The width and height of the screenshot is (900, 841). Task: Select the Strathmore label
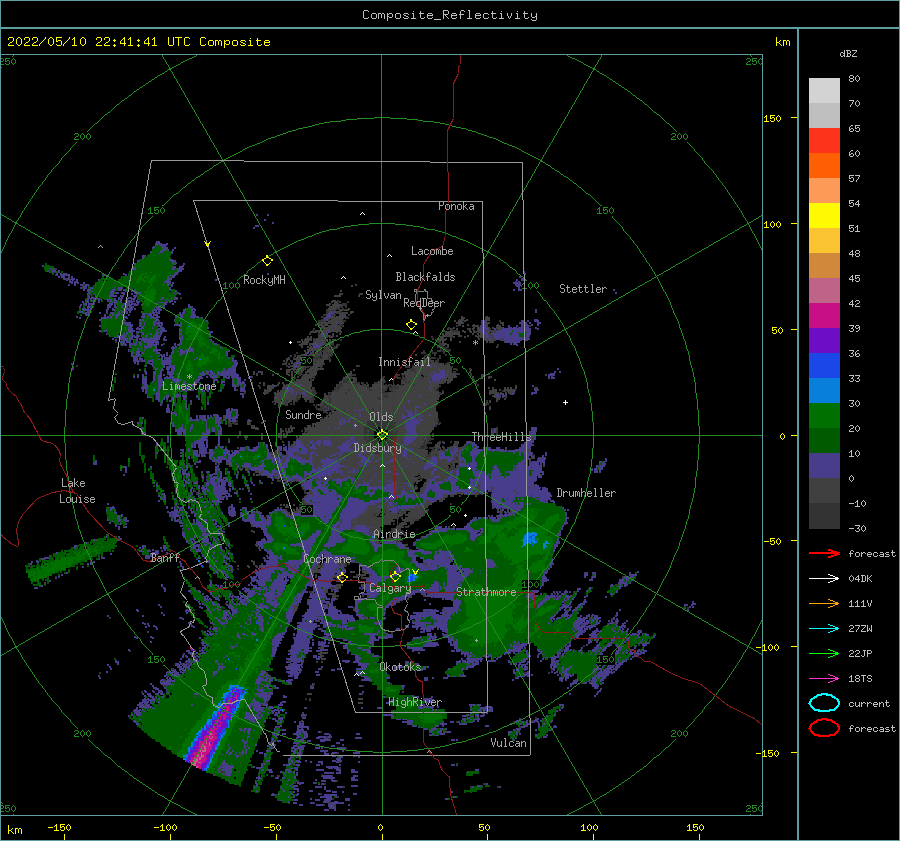[486, 592]
